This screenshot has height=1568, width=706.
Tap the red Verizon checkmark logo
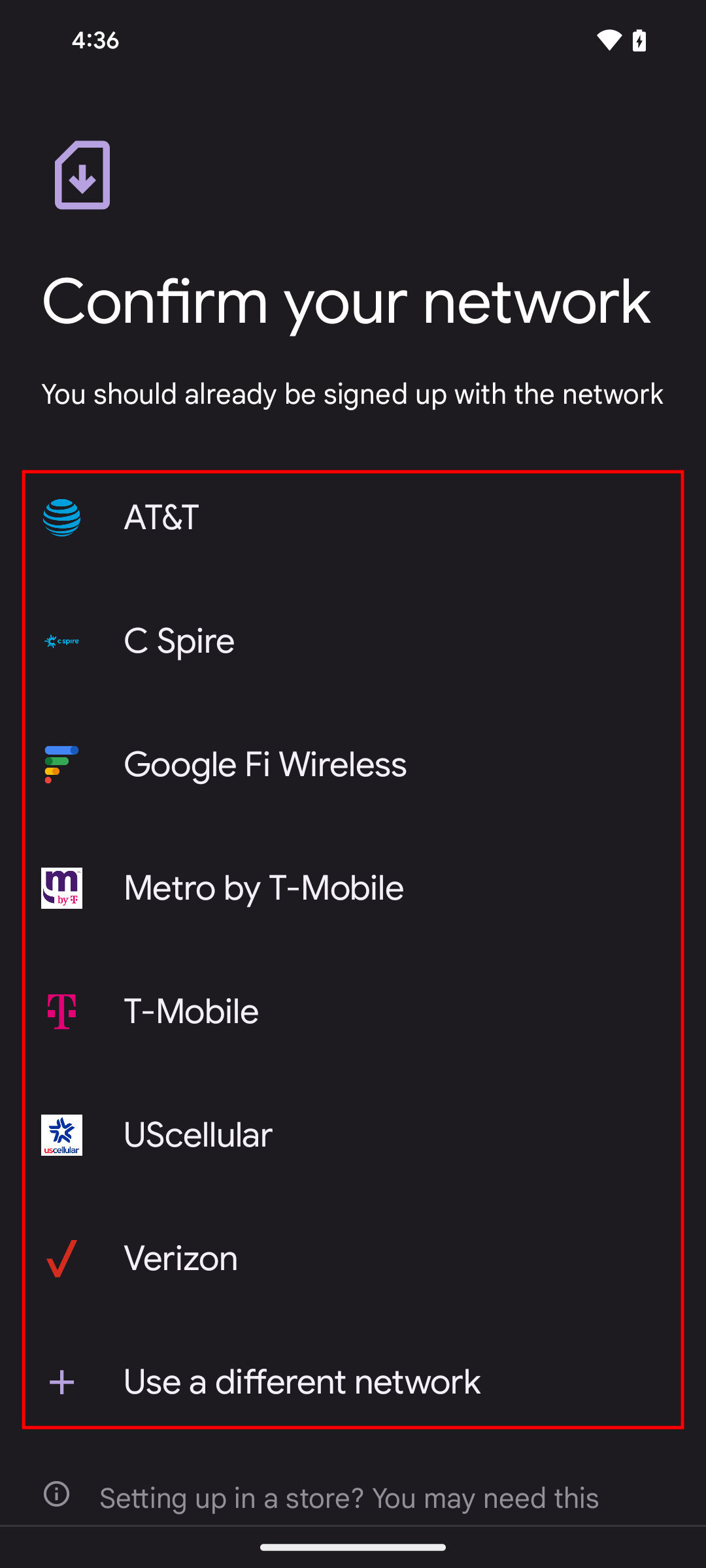click(61, 1258)
